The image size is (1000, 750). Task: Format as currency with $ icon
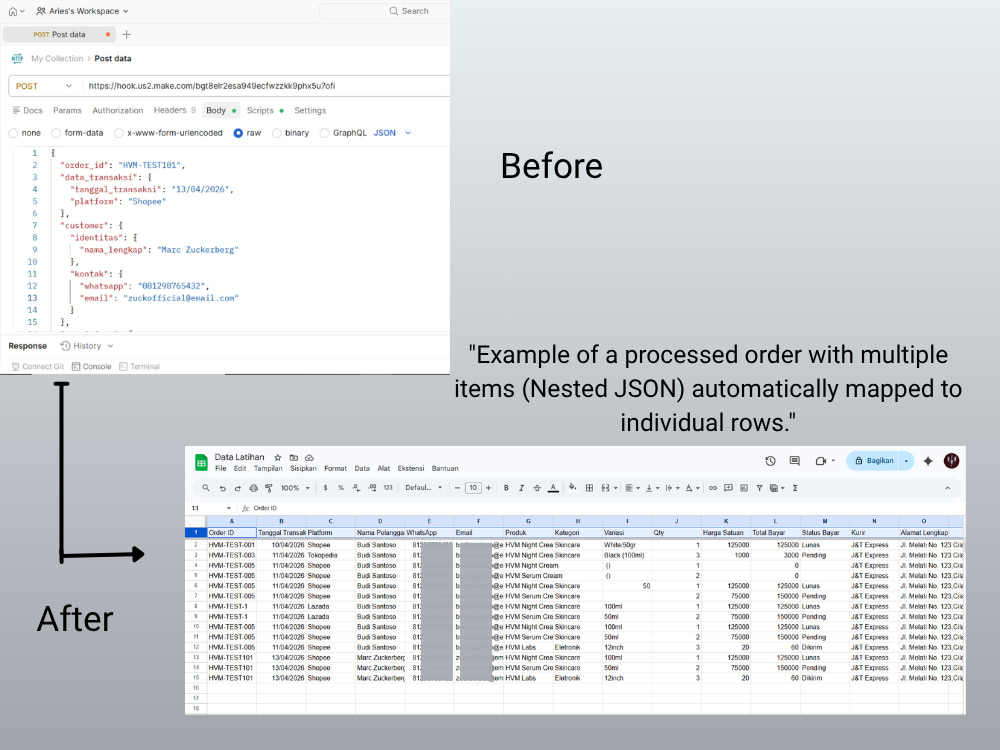click(325, 489)
